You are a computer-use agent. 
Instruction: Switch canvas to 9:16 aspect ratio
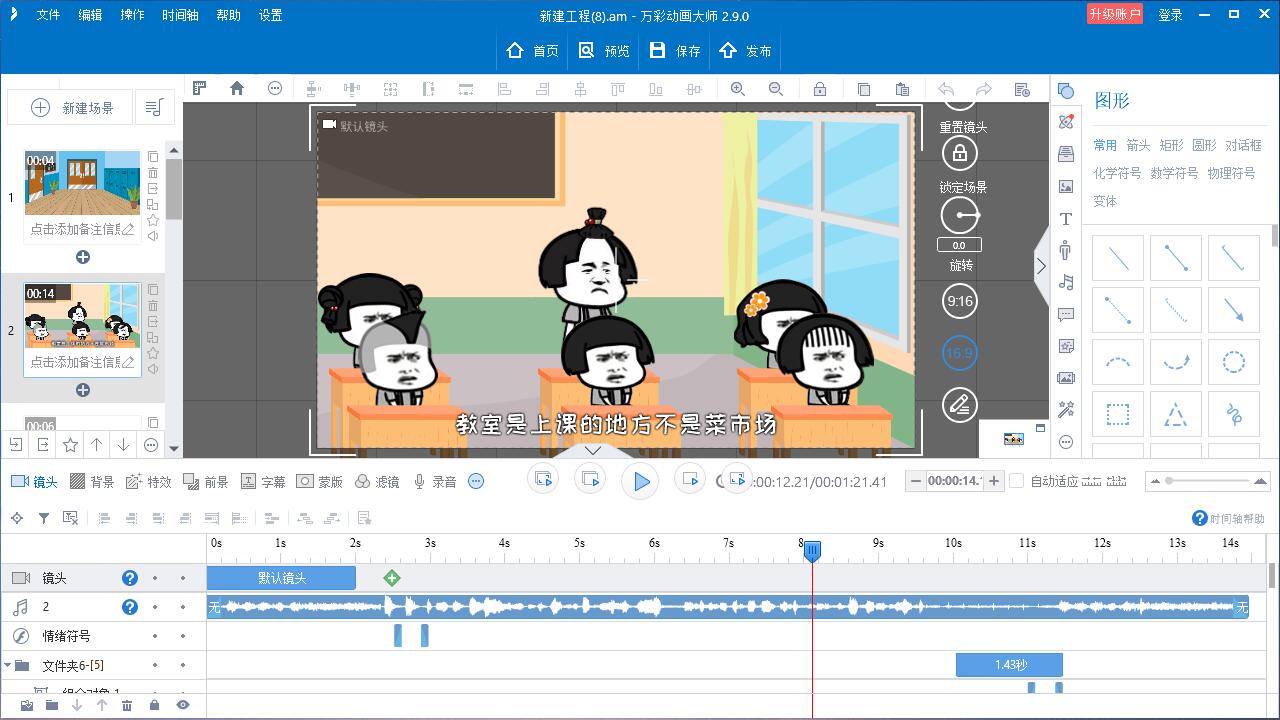click(960, 301)
